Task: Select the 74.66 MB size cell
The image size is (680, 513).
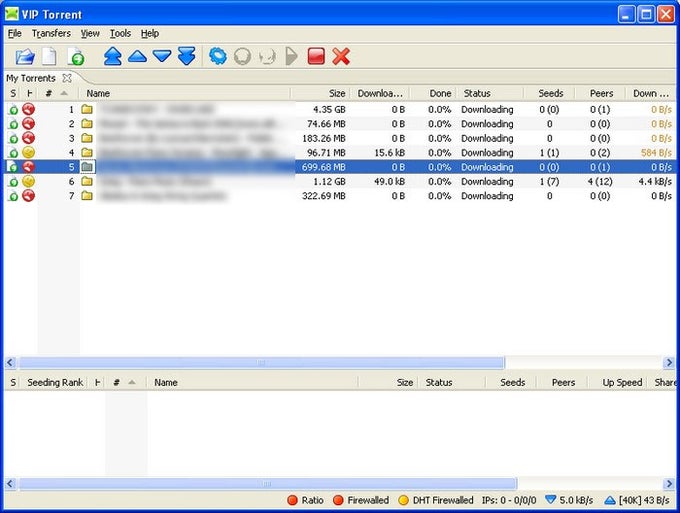Action: tap(326, 124)
